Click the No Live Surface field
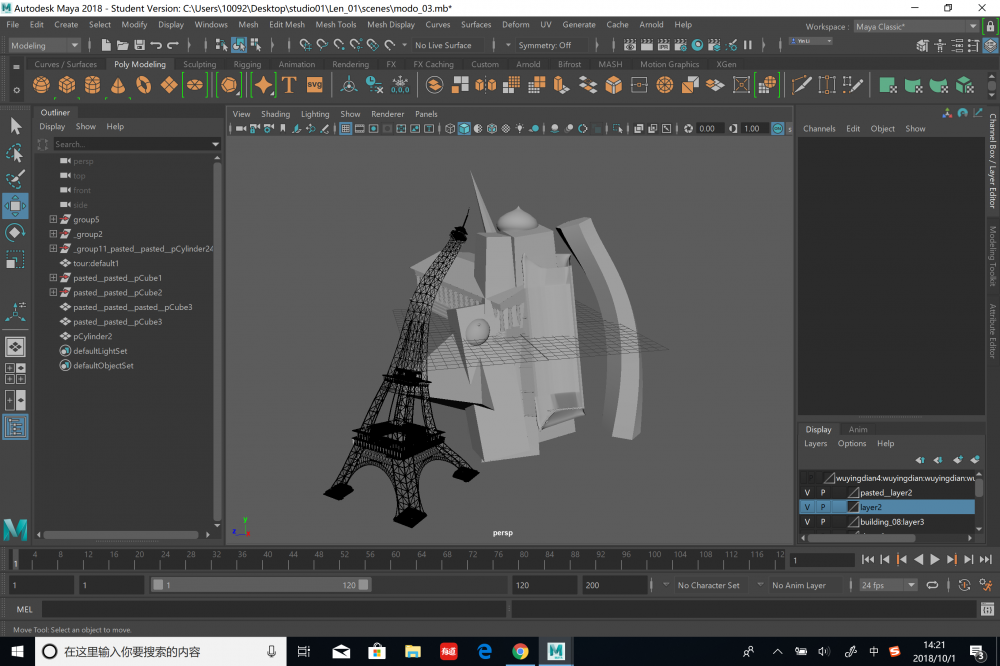Screen dimensions: 1000x666 coord(449,45)
